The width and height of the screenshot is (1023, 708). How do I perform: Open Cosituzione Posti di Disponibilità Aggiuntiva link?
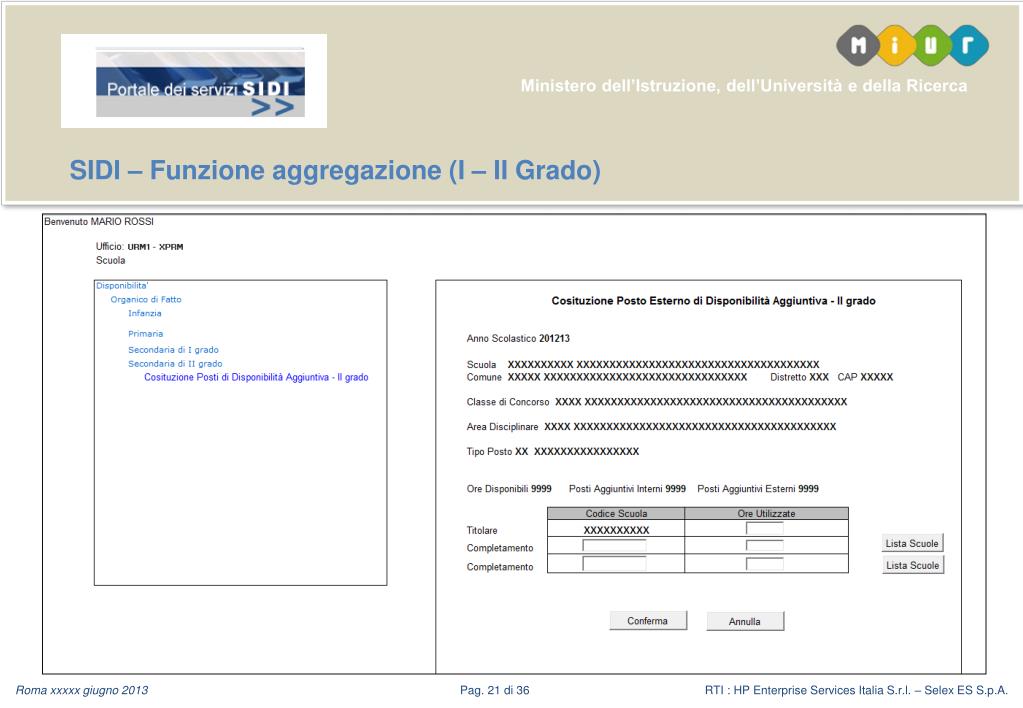[x=256, y=377]
